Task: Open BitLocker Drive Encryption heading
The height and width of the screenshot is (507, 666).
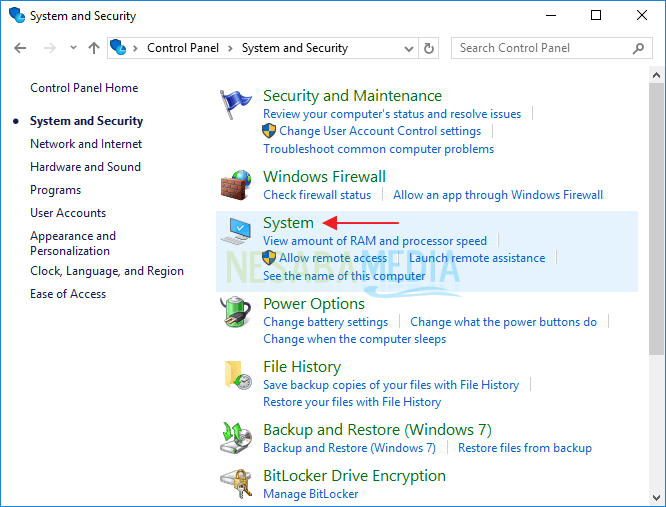Action: pos(354,476)
